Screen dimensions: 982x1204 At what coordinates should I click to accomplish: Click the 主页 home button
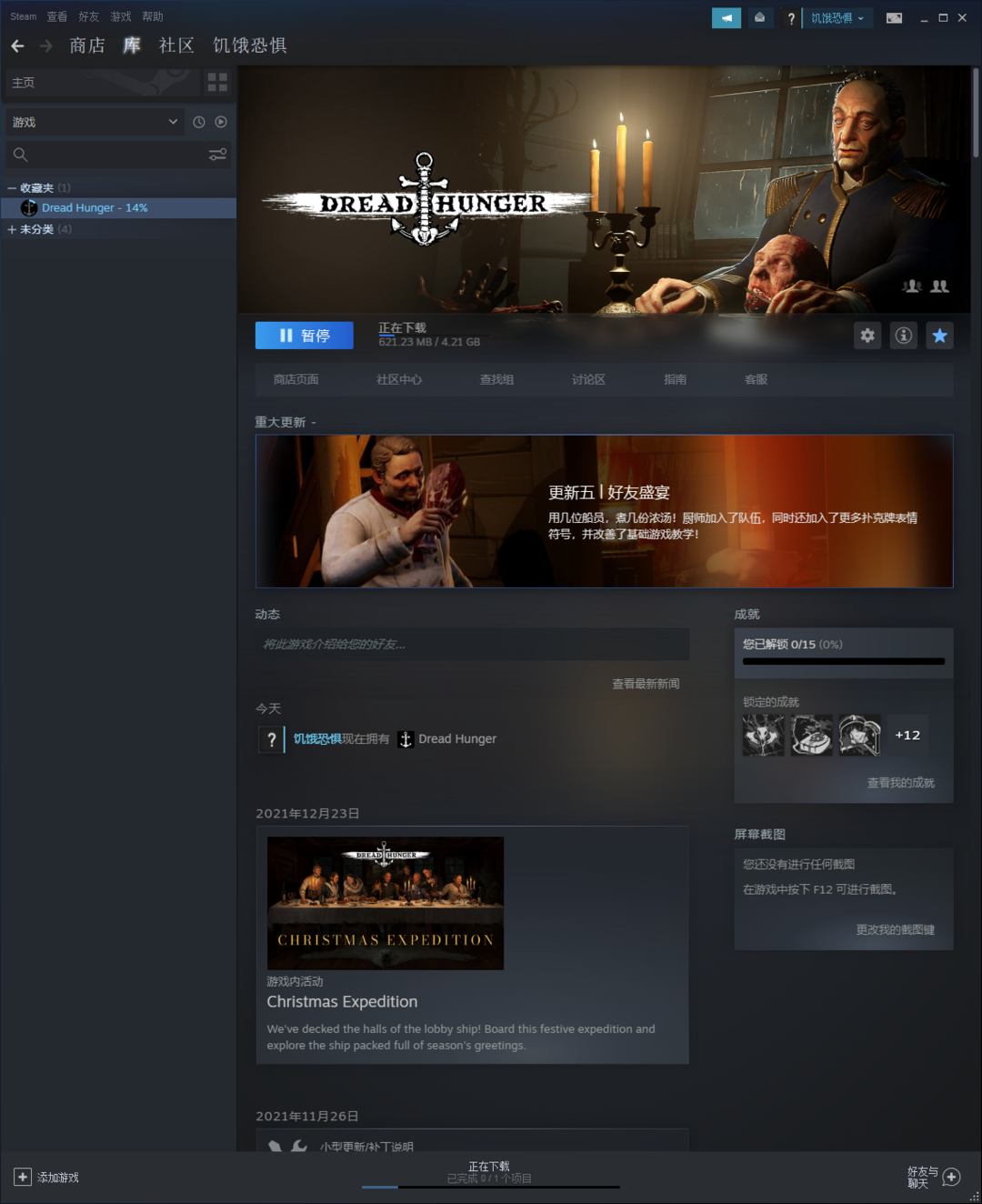103,83
